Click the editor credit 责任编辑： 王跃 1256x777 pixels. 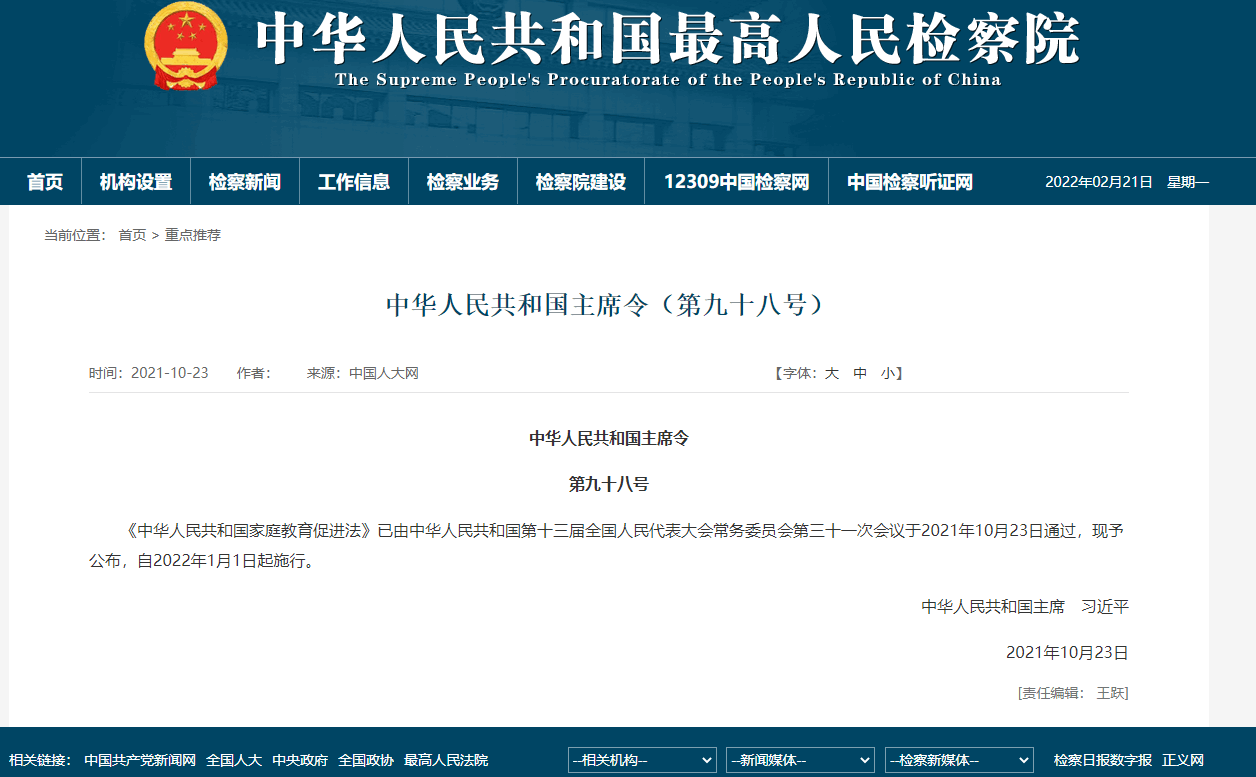1073,692
